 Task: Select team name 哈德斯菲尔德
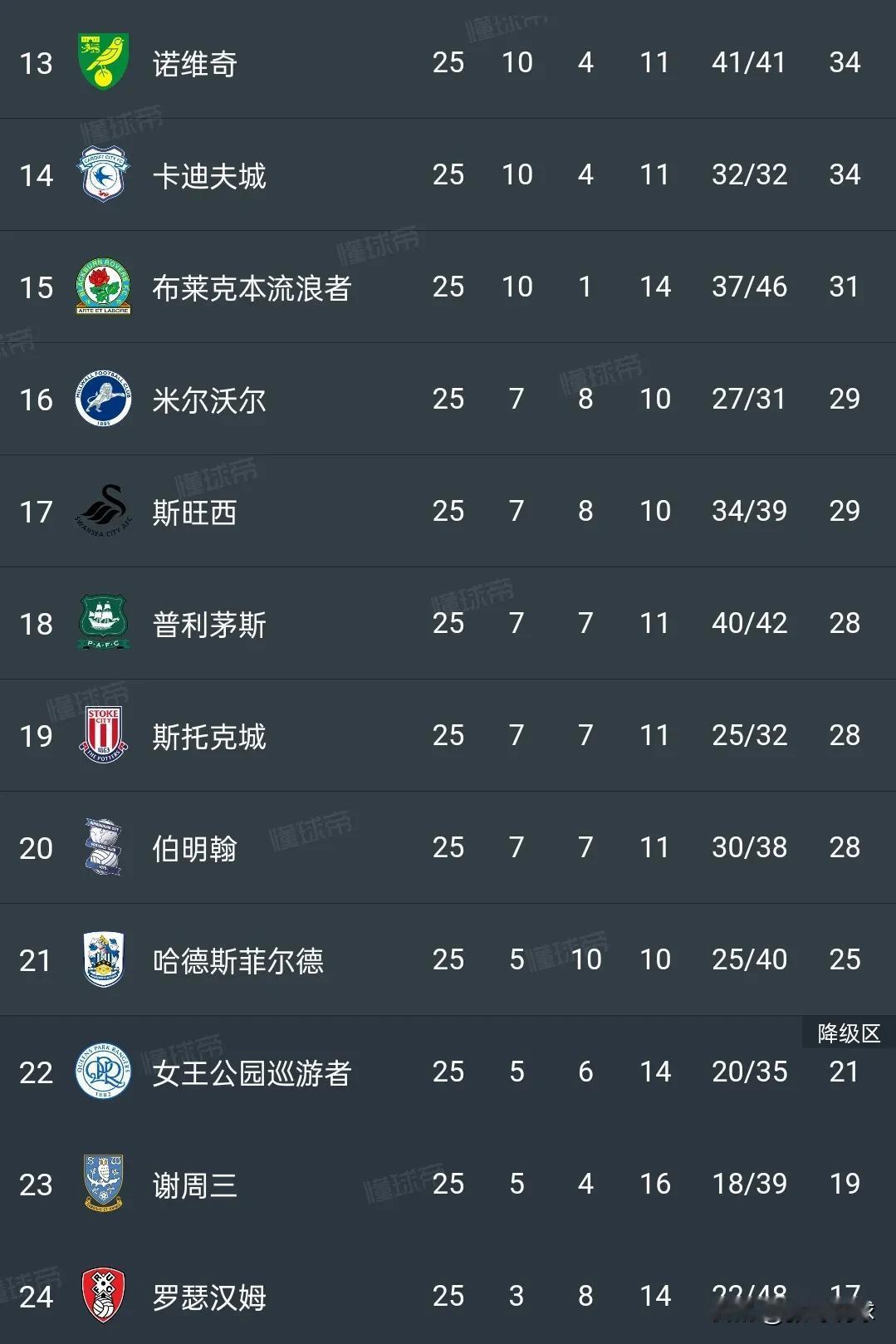click(237, 961)
